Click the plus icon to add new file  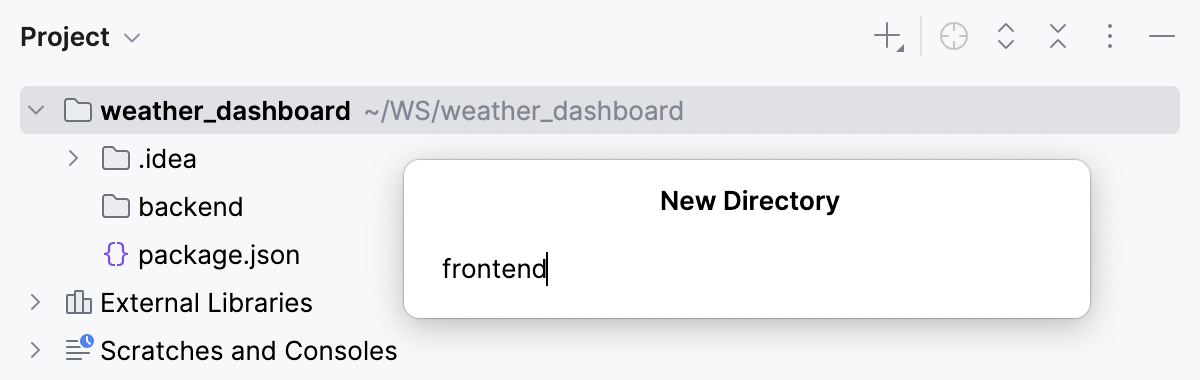click(x=888, y=38)
